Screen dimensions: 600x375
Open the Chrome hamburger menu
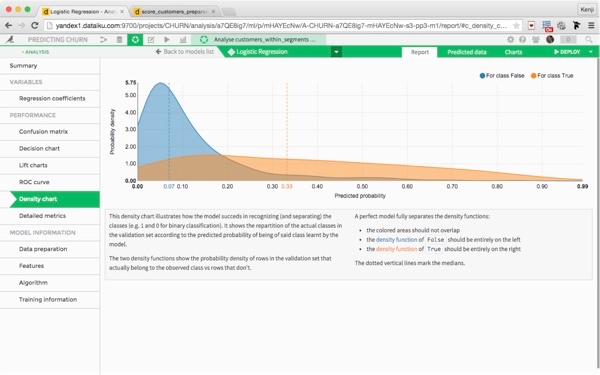tap(591, 26)
